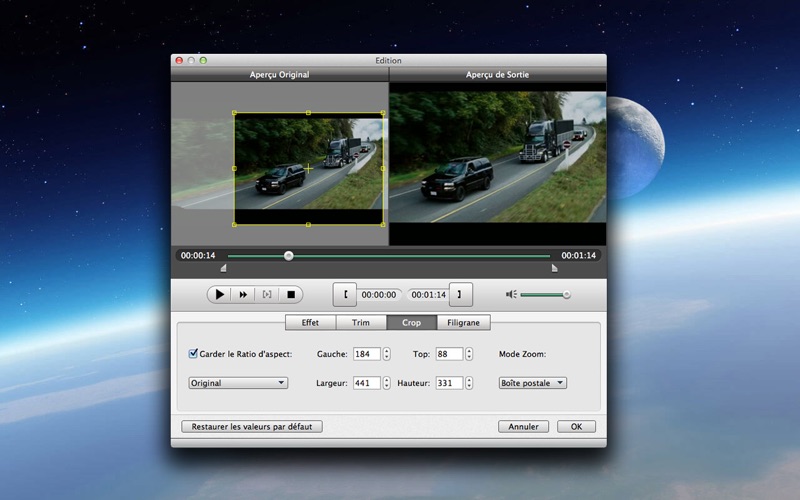This screenshot has height=500, width=800.
Task: Switch to the Effet tab
Action: (310, 323)
